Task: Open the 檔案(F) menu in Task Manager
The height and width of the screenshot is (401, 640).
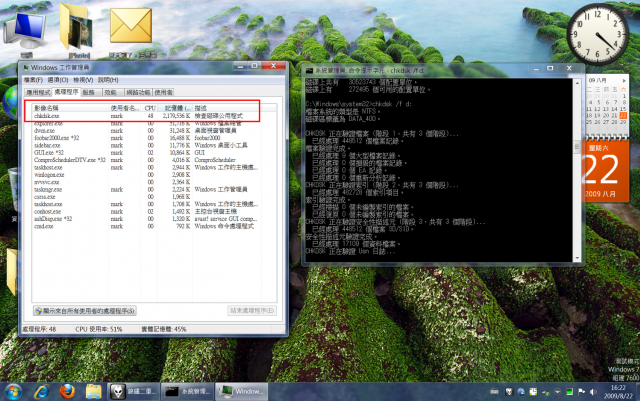Action: point(33,80)
